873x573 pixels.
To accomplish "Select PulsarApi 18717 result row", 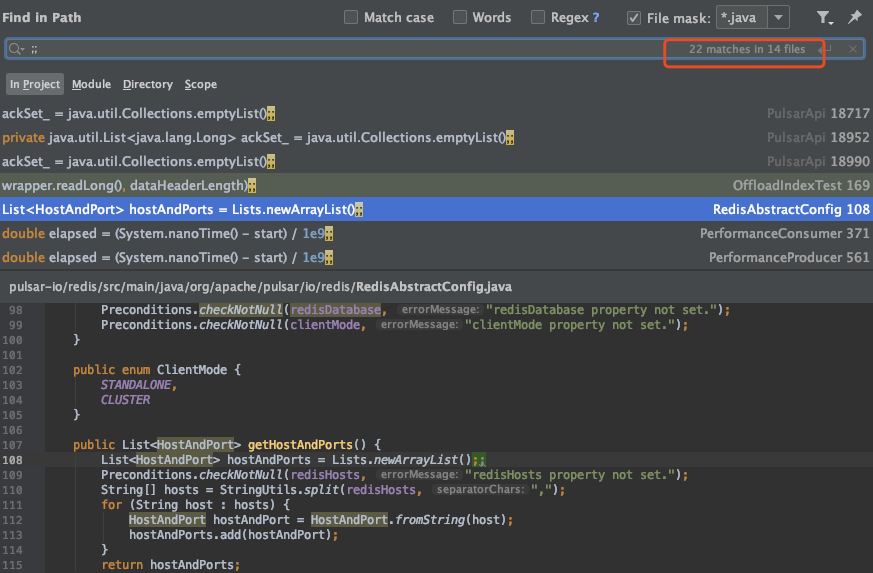I will coord(436,114).
